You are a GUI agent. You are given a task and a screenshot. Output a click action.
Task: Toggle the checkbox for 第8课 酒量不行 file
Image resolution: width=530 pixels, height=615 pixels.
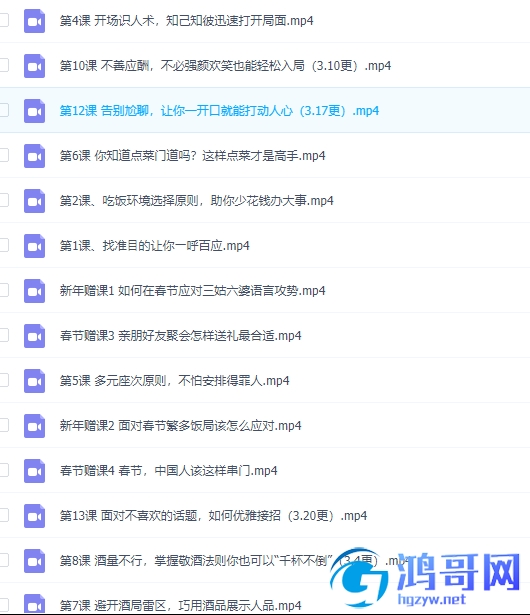click(x=3, y=560)
